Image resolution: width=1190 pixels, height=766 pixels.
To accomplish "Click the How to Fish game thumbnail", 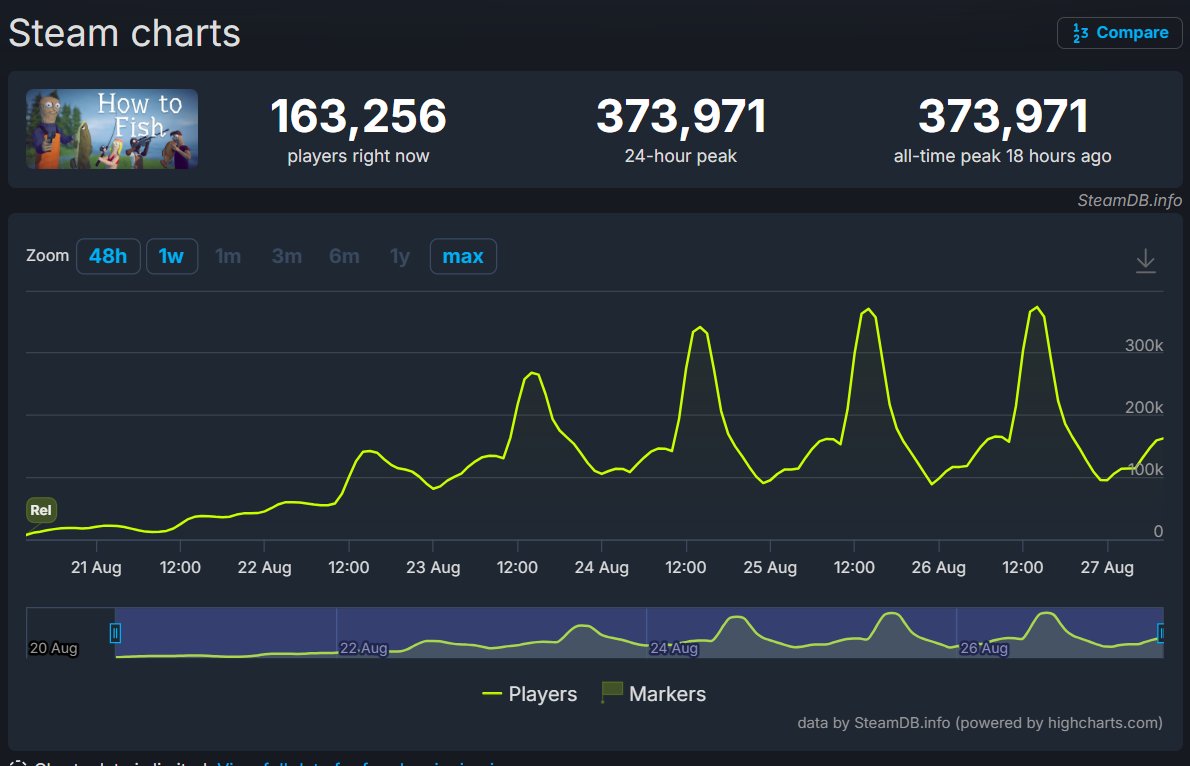I will [112, 129].
